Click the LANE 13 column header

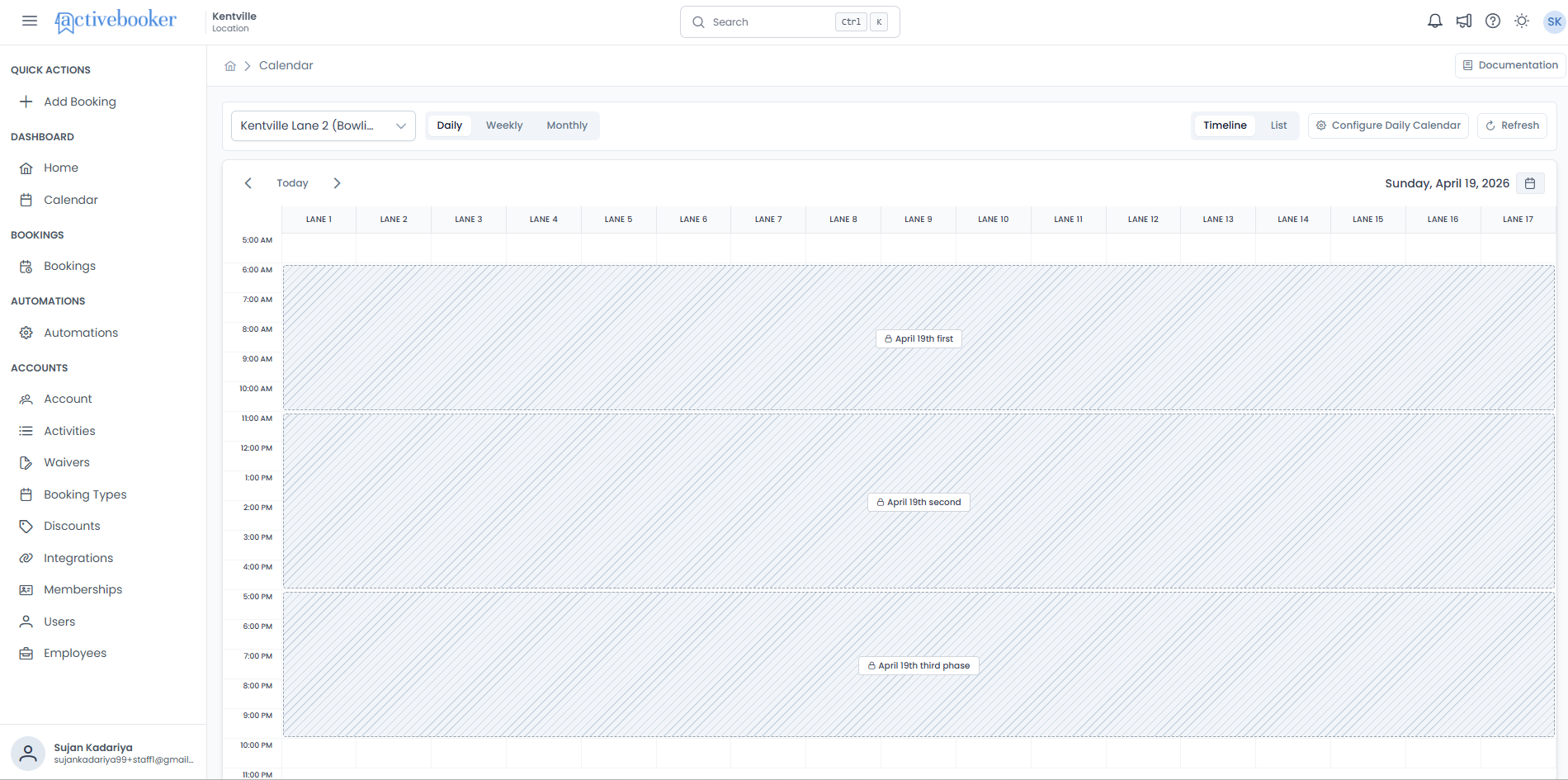point(1218,220)
